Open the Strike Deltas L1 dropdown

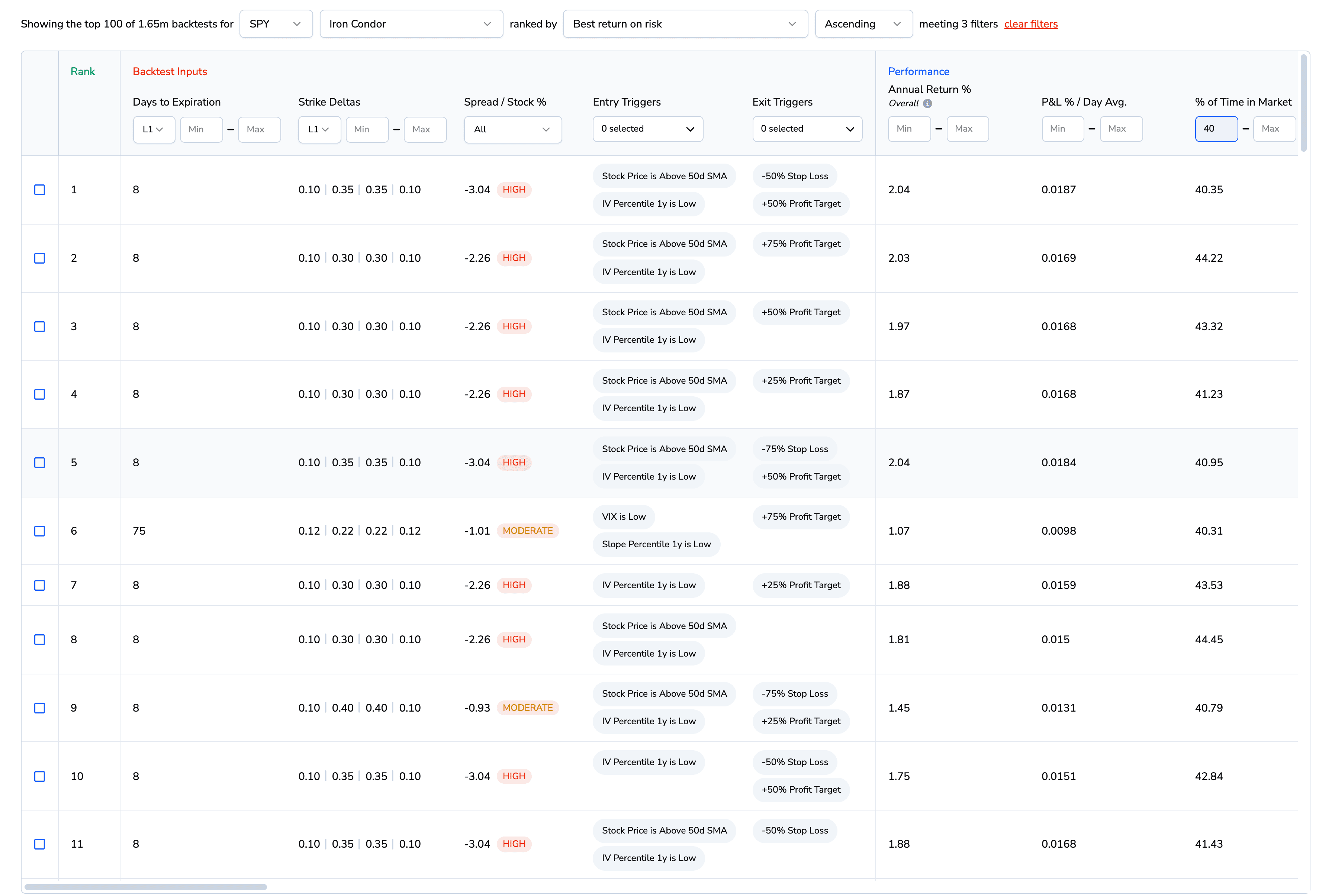point(319,129)
